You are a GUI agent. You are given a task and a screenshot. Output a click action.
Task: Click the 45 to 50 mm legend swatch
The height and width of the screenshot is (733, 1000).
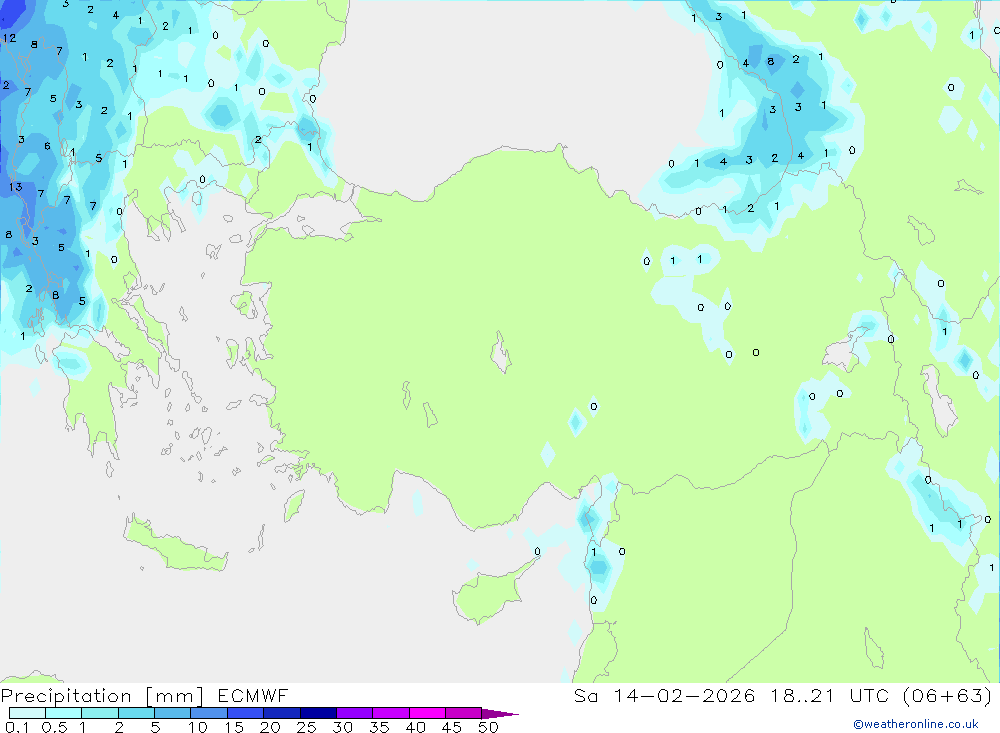click(464, 713)
